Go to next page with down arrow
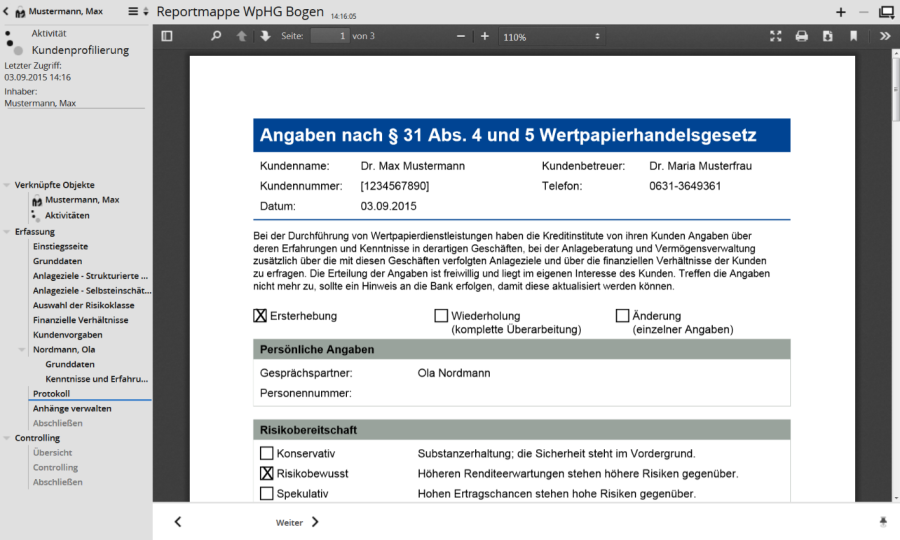Image resolution: width=900 pixels, height=540 pixels. [265, 36]
